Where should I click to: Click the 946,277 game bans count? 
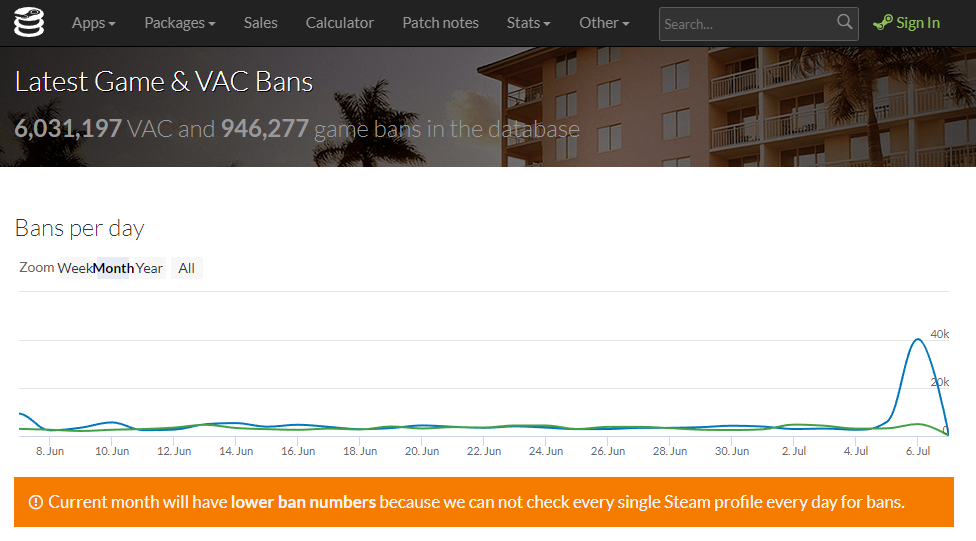click(x=265, y=129)
